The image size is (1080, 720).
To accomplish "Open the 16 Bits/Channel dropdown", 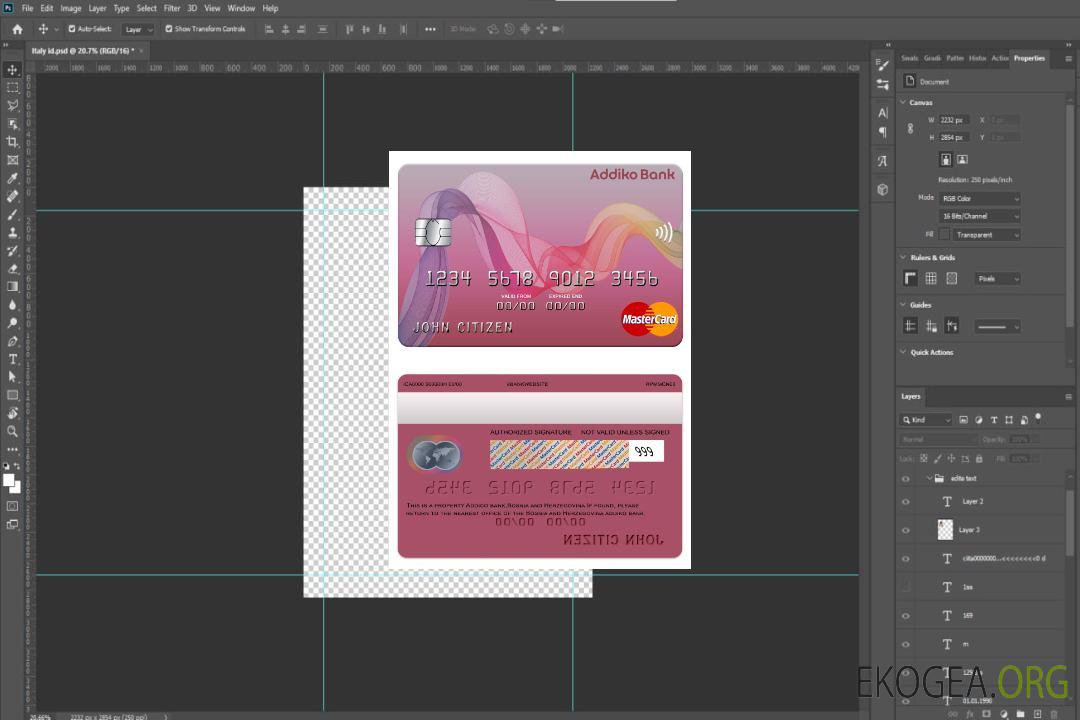I will pyautogui.click(x=980, y=216).
